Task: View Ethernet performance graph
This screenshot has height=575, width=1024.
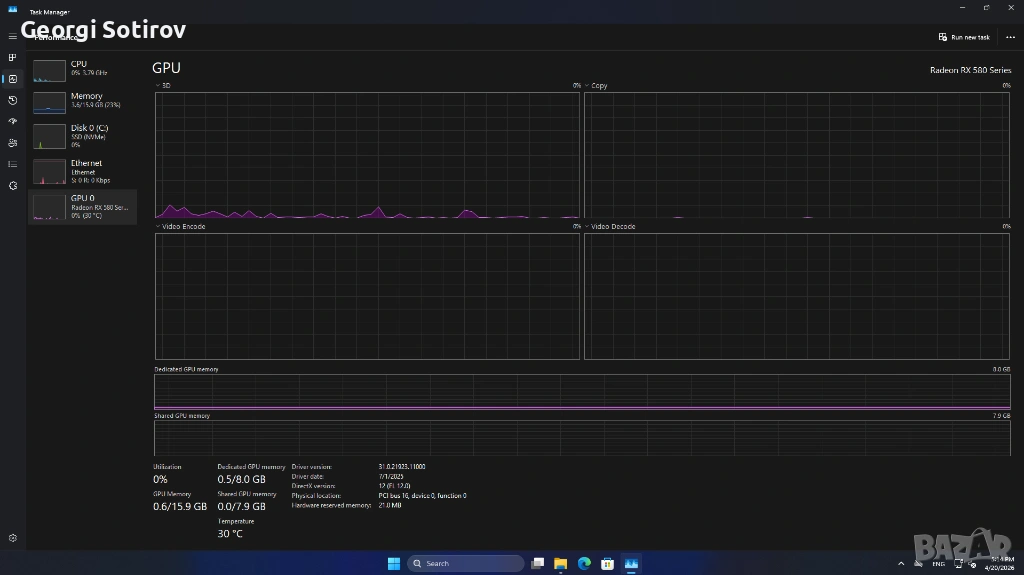Action: coord(82,171)
